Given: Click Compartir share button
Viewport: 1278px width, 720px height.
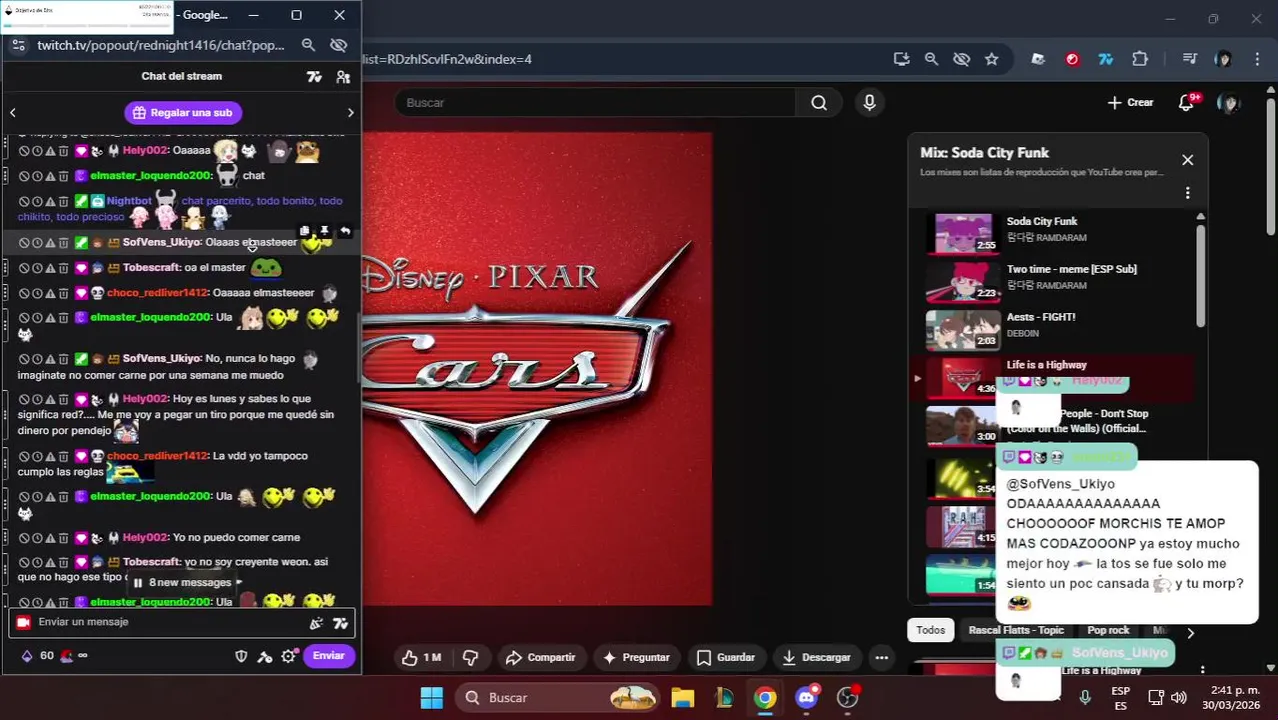Looking at the screenshot, I should pos(540,658).
